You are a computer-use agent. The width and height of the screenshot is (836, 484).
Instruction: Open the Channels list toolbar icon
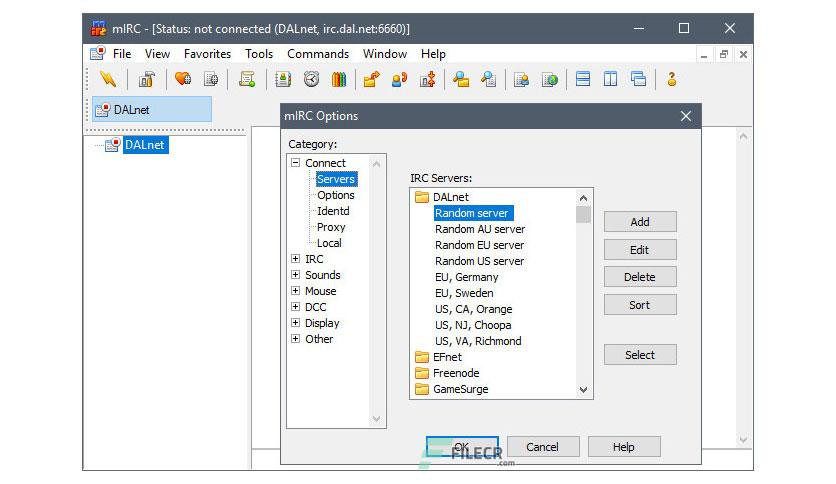tap(211, 79)
